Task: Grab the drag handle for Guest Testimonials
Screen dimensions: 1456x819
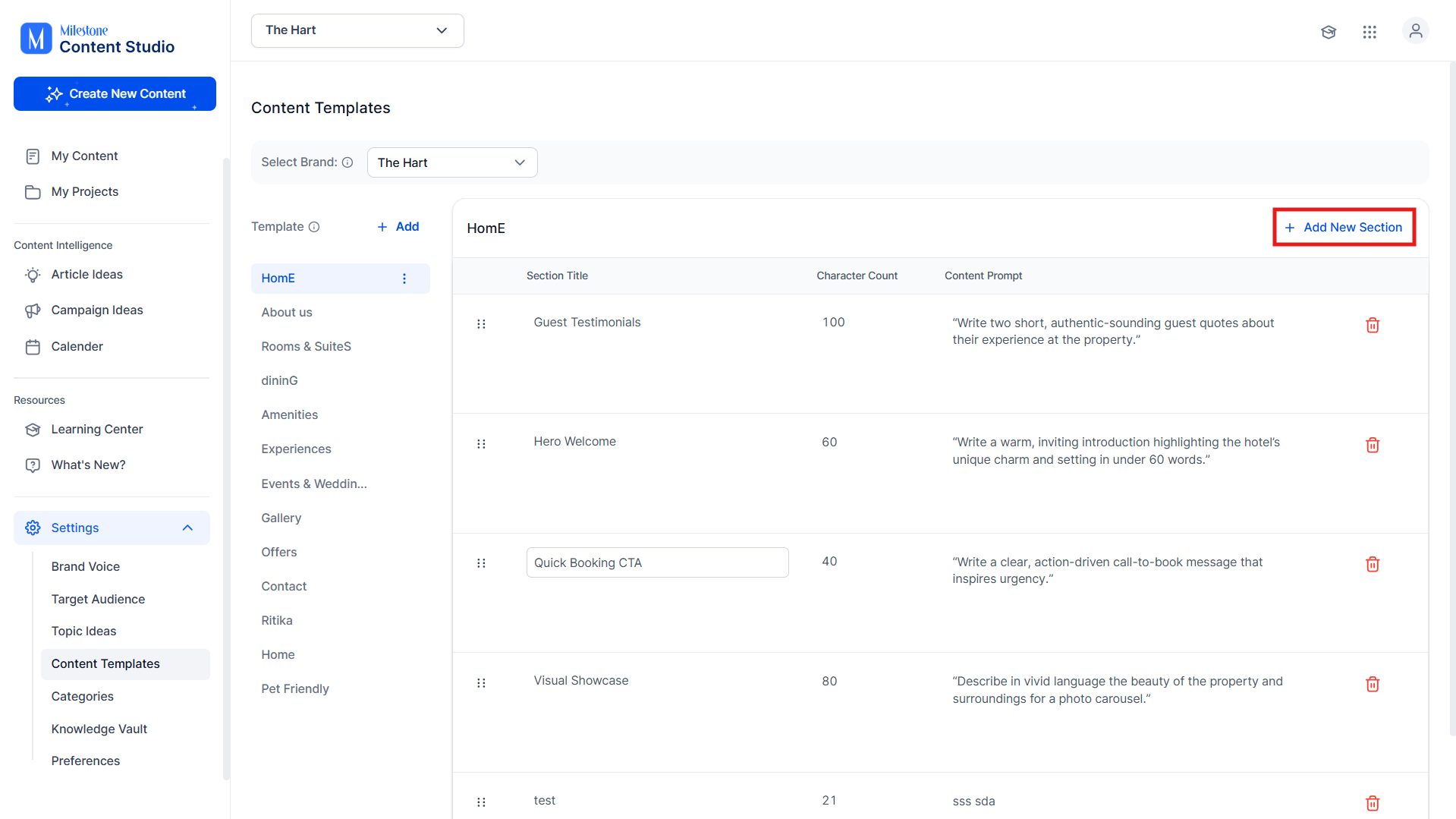Action: (481, 324)
